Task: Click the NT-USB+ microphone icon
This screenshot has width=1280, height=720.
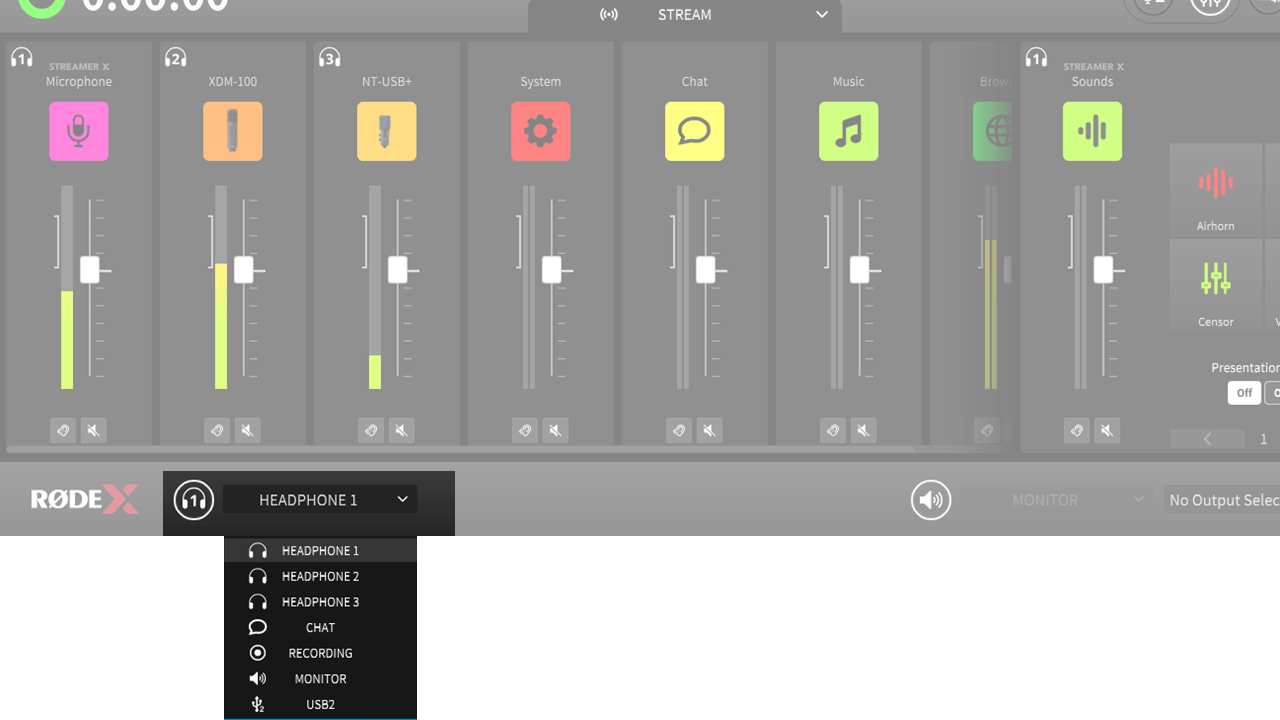Action: pos(386,131)
